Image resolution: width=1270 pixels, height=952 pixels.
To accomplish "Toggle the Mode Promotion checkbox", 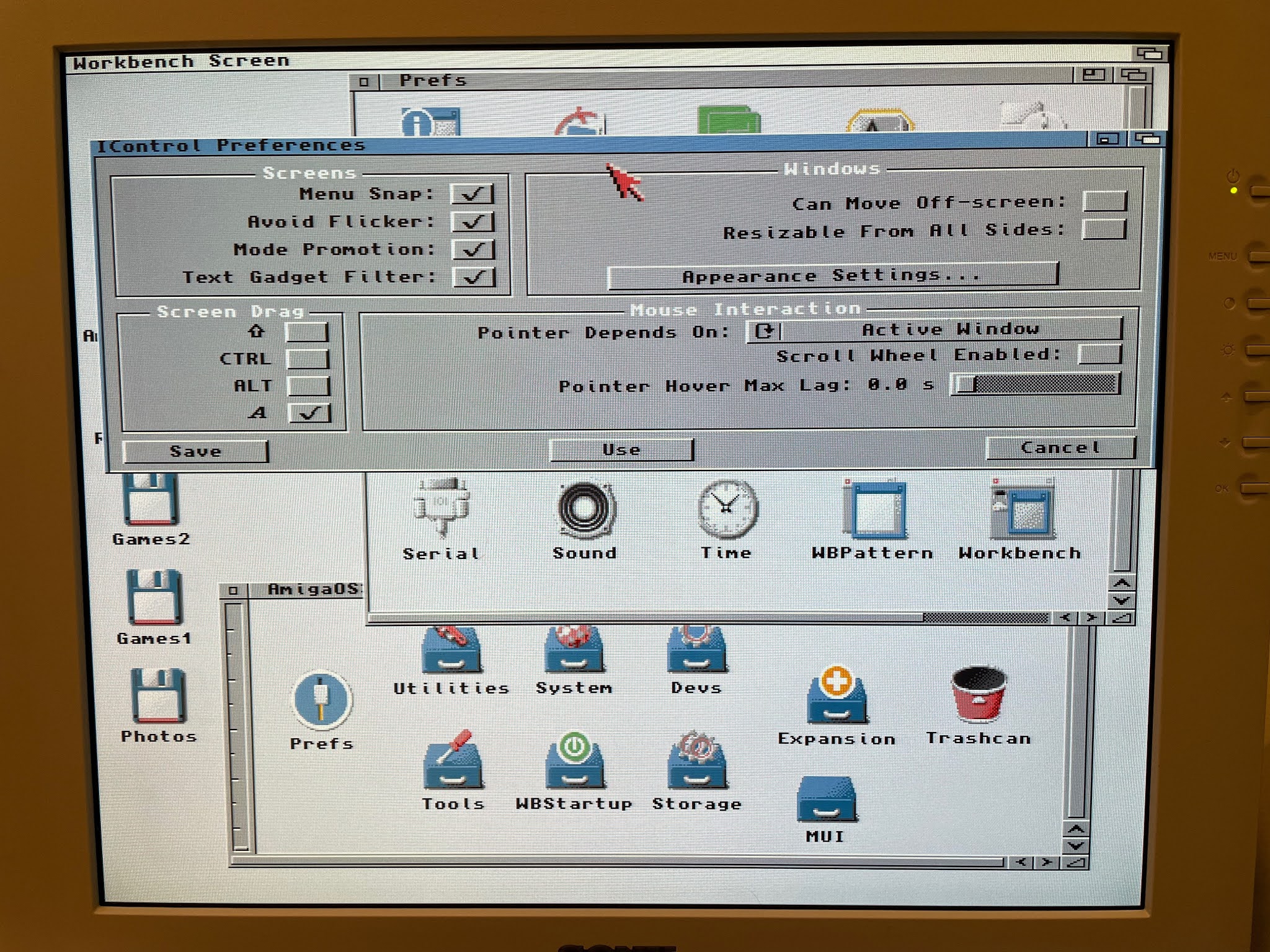I will coord(473,250).
